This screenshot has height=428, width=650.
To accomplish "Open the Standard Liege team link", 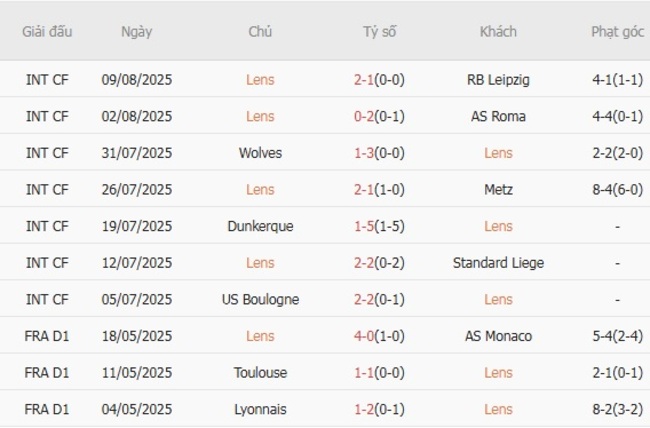I will pyautogui.click(x=498, y=263).
